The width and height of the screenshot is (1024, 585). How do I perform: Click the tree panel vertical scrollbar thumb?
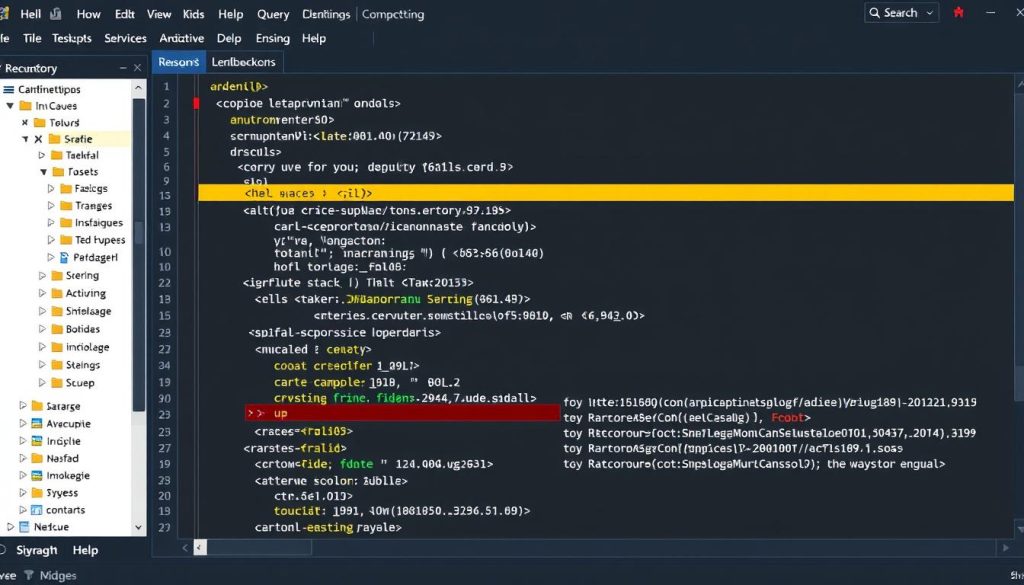138,255
